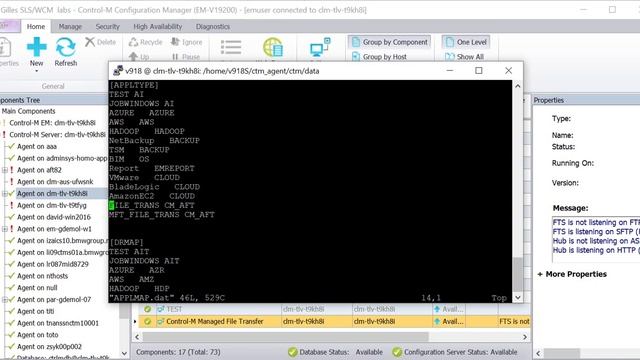Image resolution: width=640 pixels, height=360 pixels.
Task: Select Agent on aaa
Action: [37, 147]
